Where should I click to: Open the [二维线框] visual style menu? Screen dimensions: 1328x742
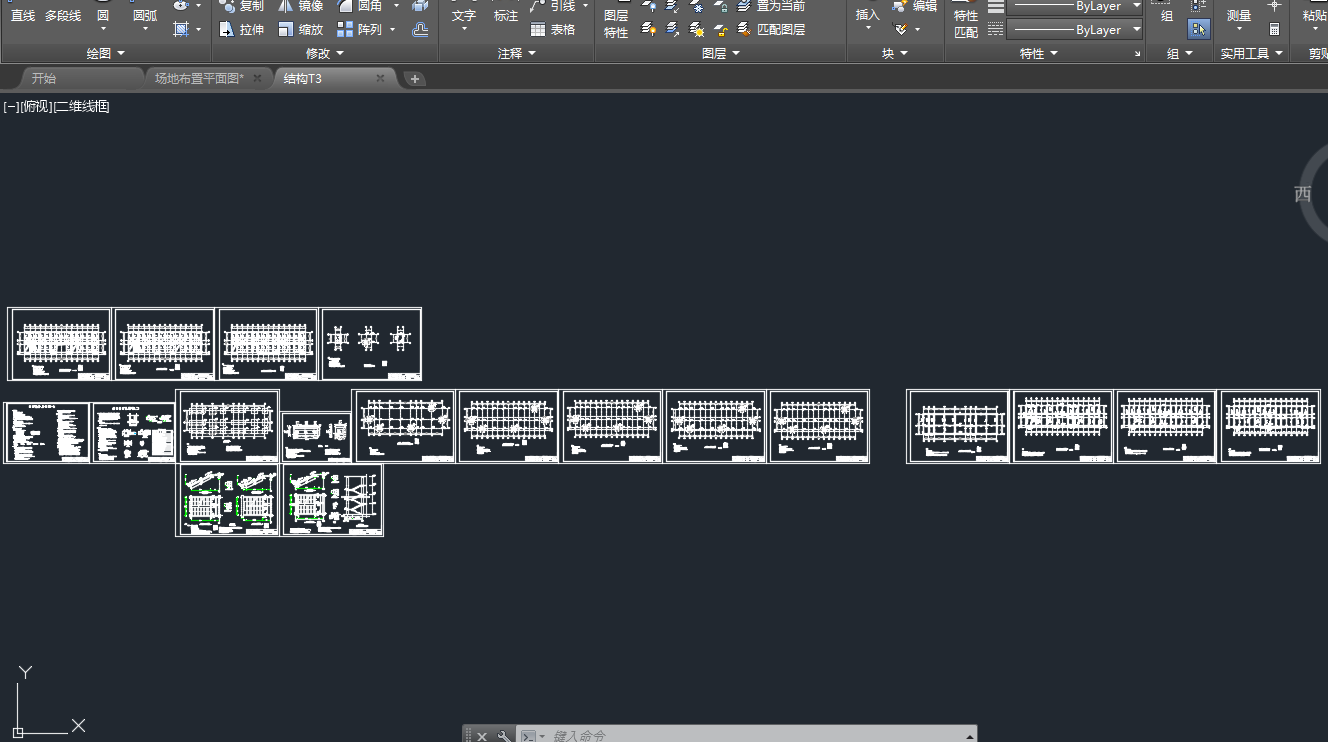point(81,106)
